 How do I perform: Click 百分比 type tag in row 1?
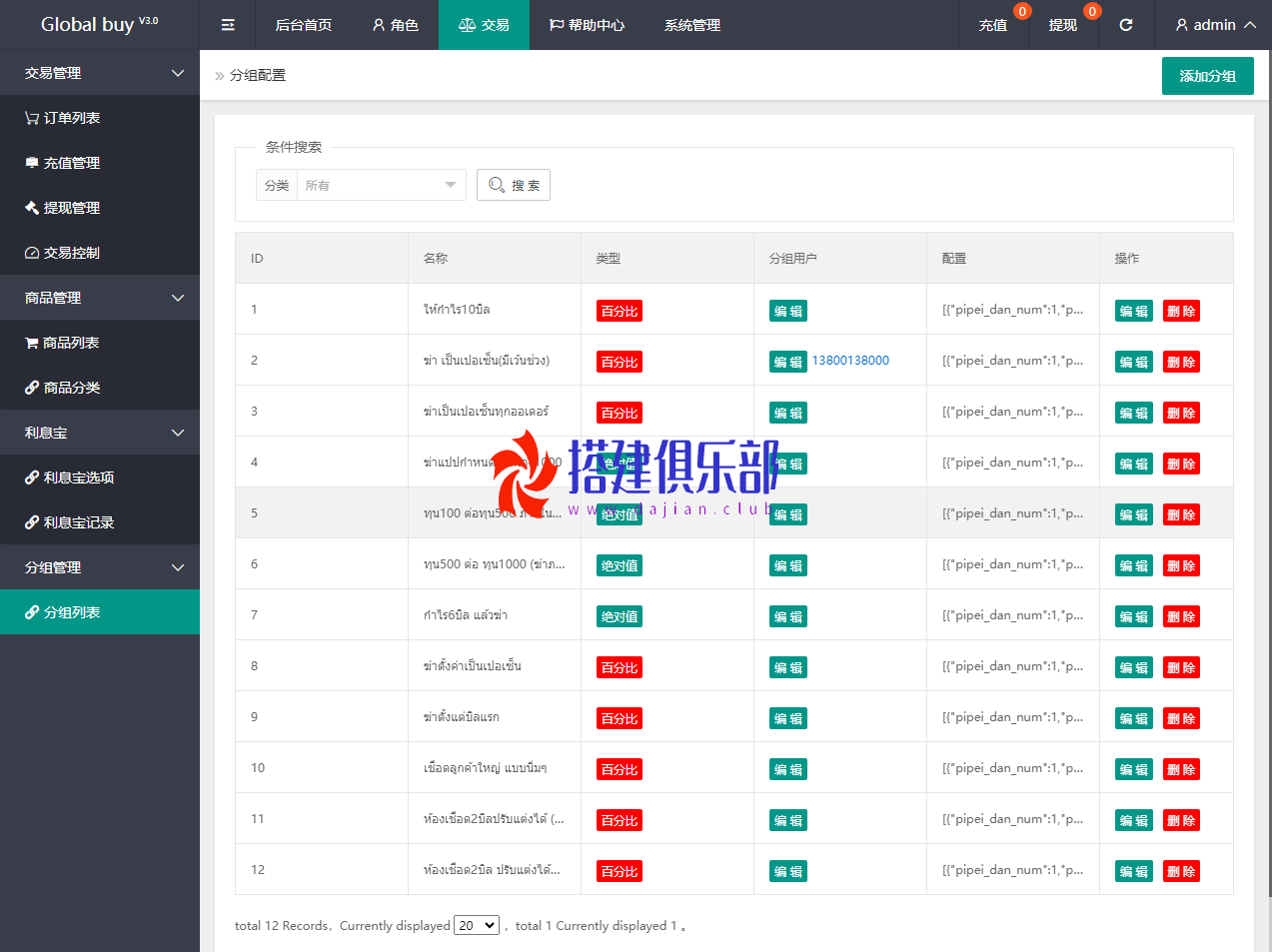click(620, 311)
